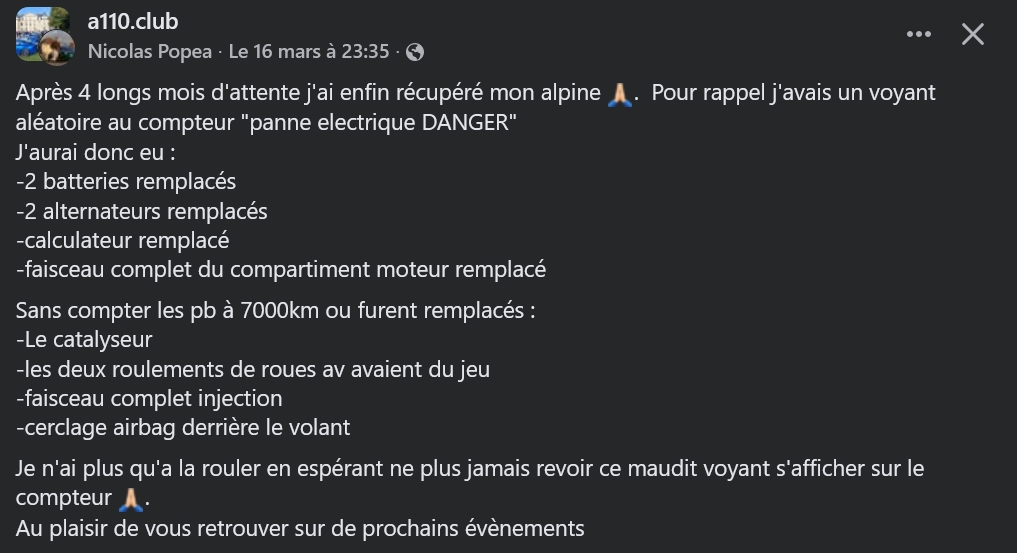Close the post with the X icon
The height and width of the screenshot is (553, 1017).
[x=972, y=34]
